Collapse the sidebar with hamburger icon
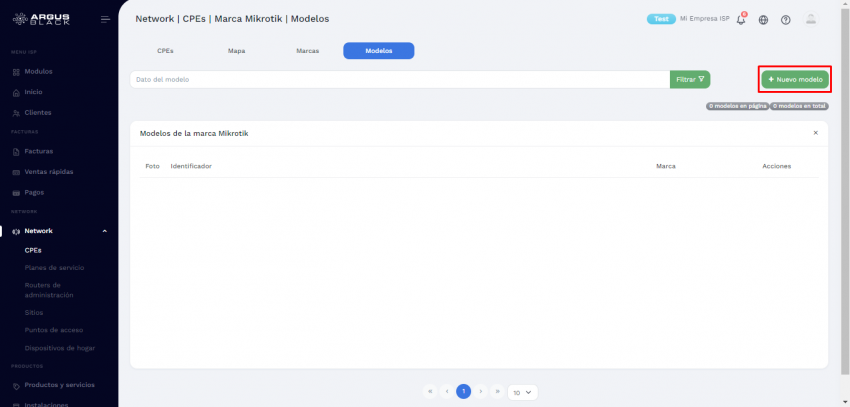Screen dimensions: 850x407 (x=105, y=19)
